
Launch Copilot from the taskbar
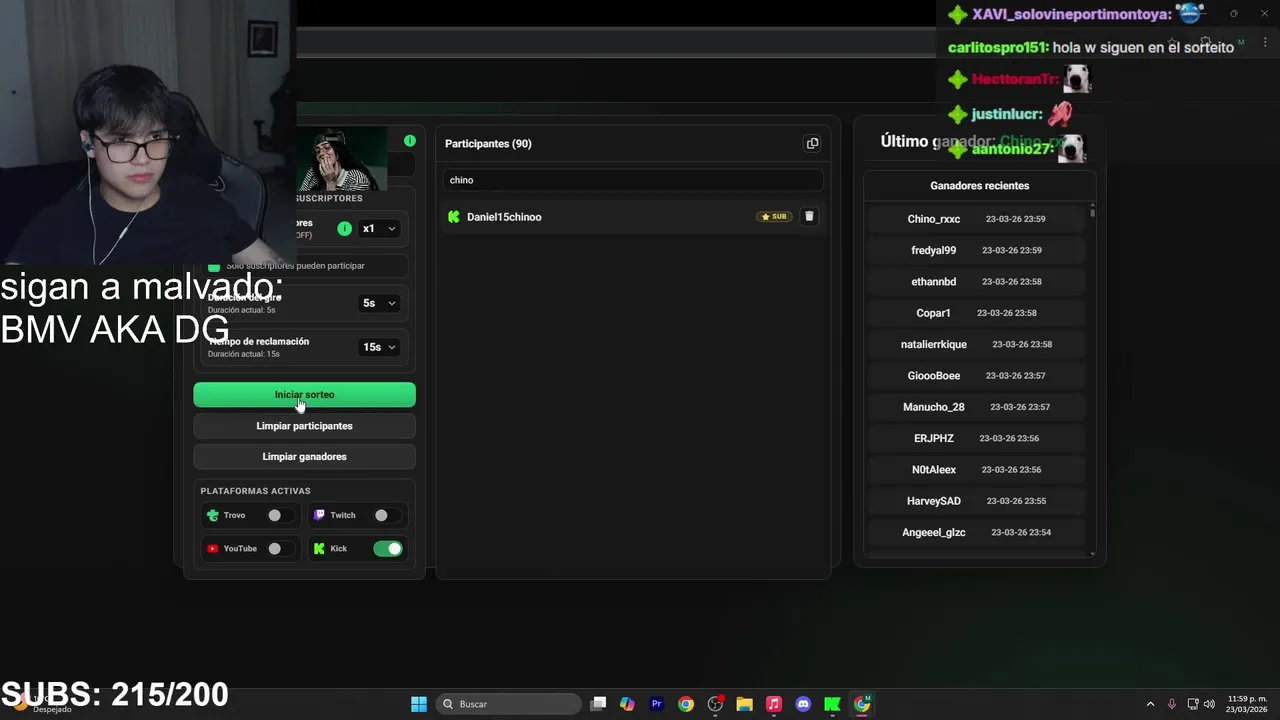coord(627,704)
